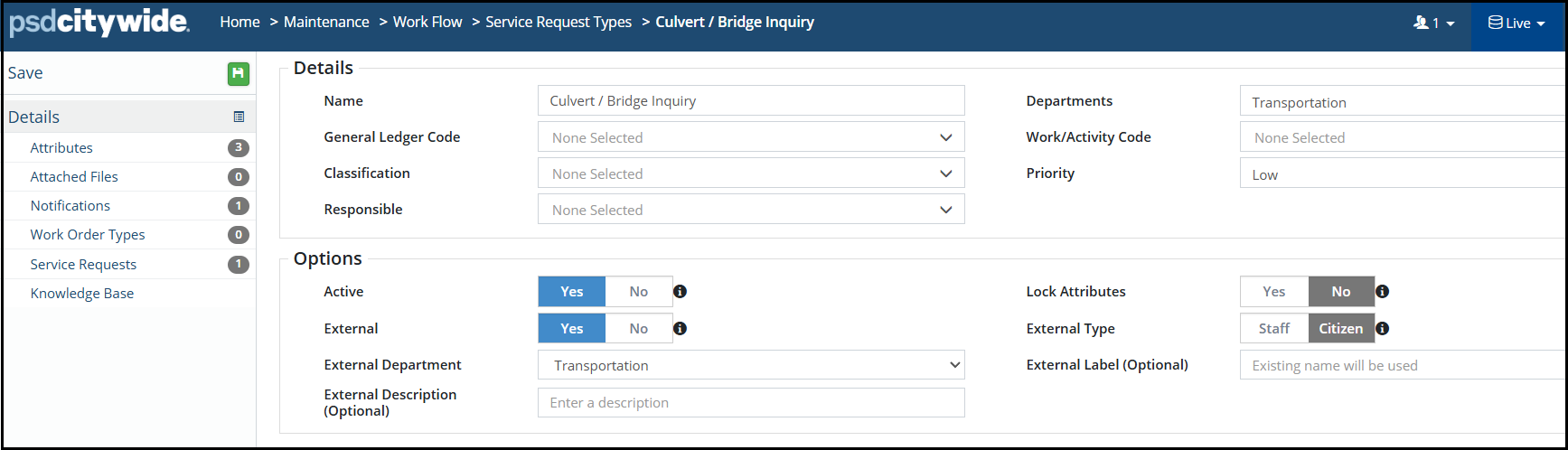The image size is (1568, 450).
Task: Click the External Description input field
Action: pyautogui.click(x=751, y=402)
